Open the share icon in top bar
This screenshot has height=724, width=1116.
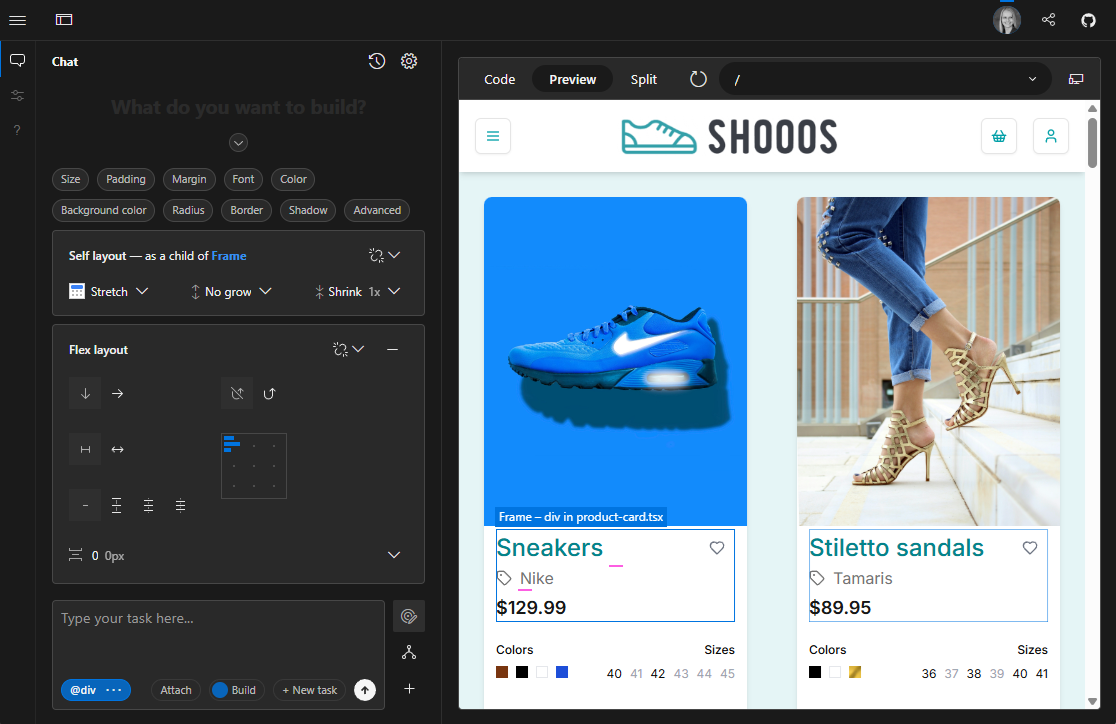coord(1048,20)
